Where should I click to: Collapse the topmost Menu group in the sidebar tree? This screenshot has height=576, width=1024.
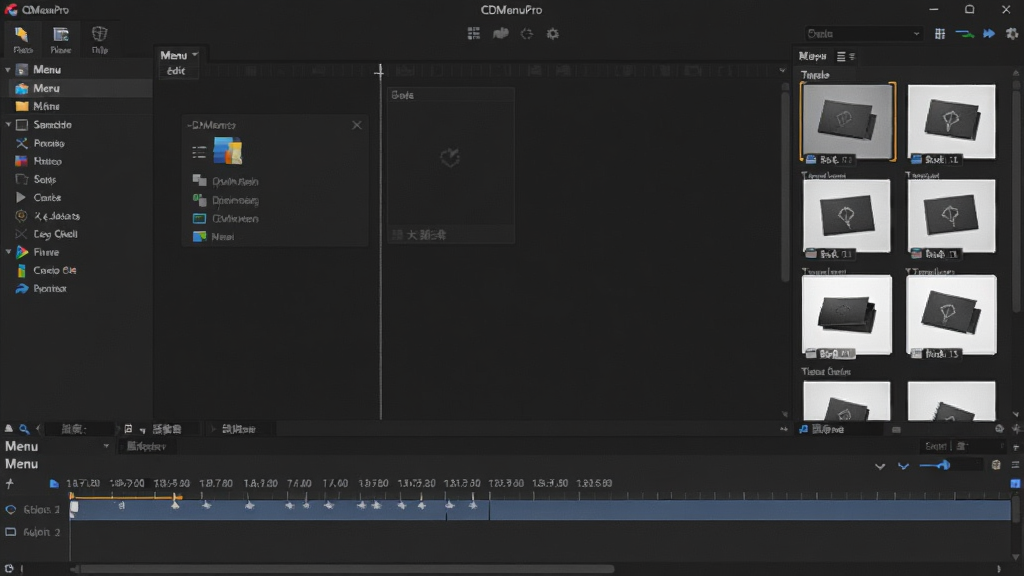[8, 69]
